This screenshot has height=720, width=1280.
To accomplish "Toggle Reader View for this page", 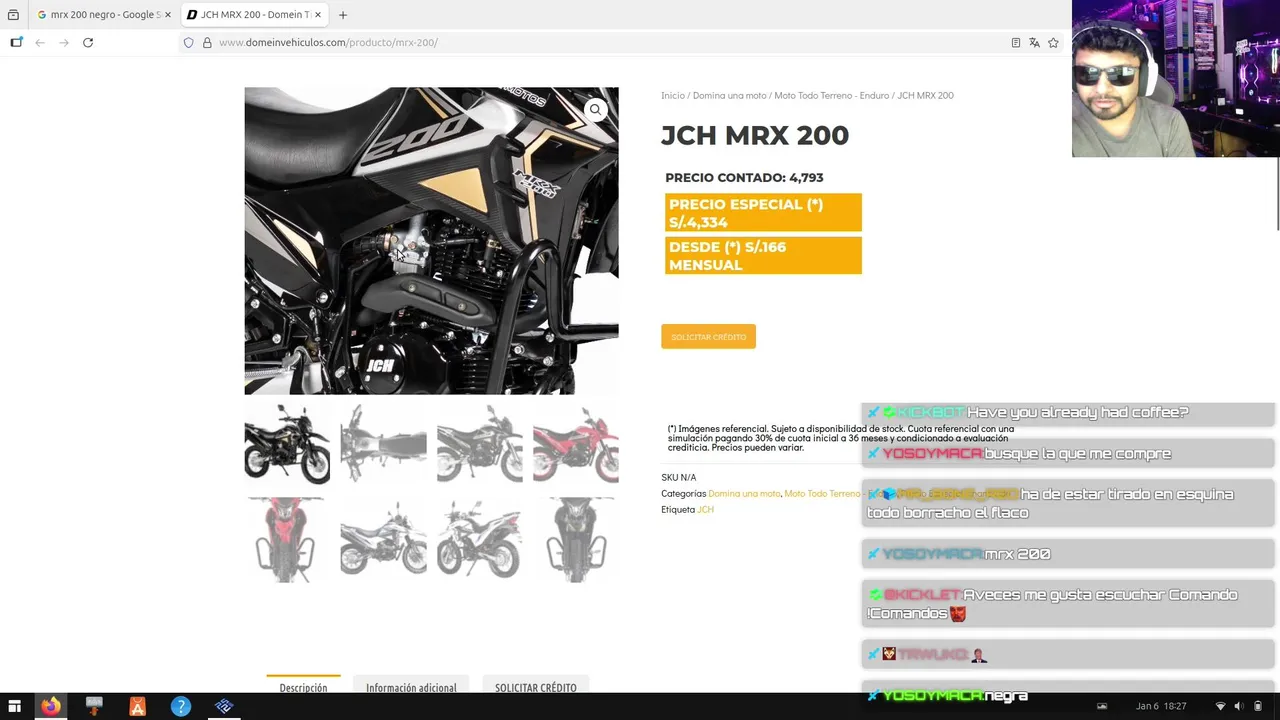I will point(1016,42).
